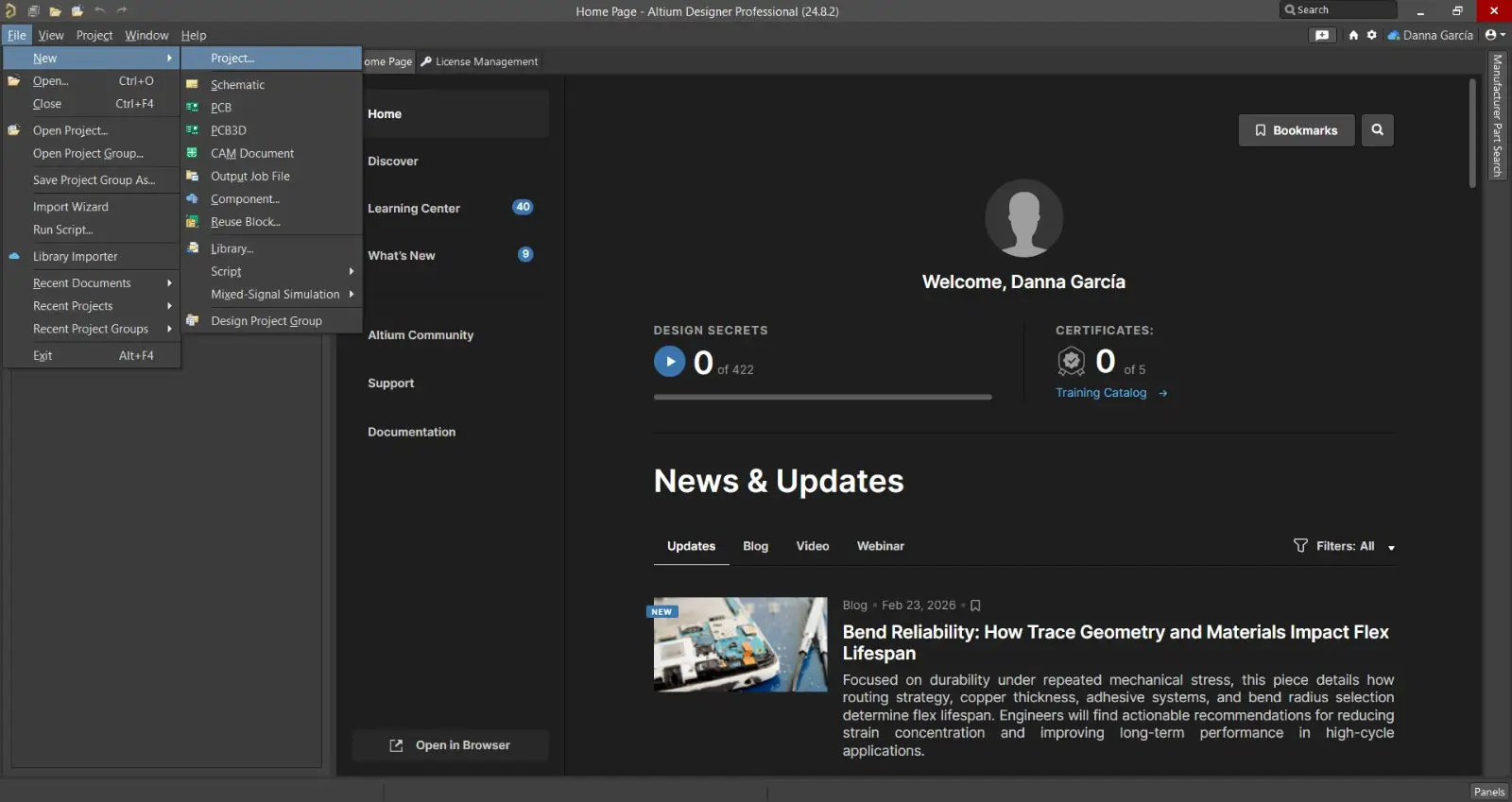Click the certificate badge icon

pyautogui.click(x=1071, y=361)
